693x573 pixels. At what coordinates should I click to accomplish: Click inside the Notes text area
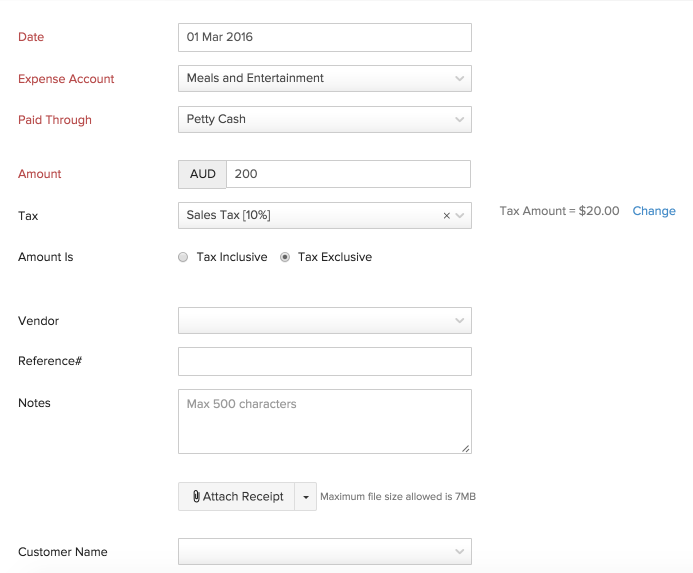point(324,421)
